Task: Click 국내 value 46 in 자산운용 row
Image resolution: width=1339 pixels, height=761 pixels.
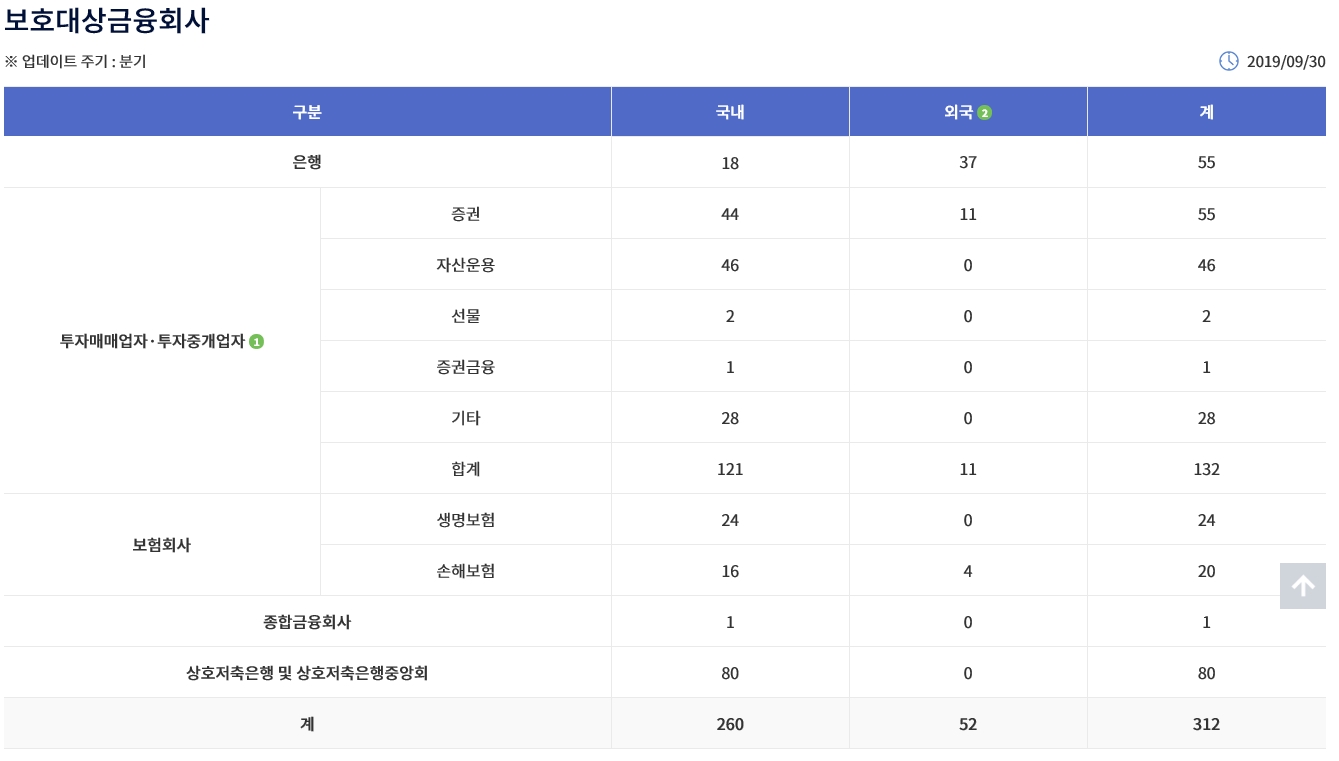Action: coord(730,265)
